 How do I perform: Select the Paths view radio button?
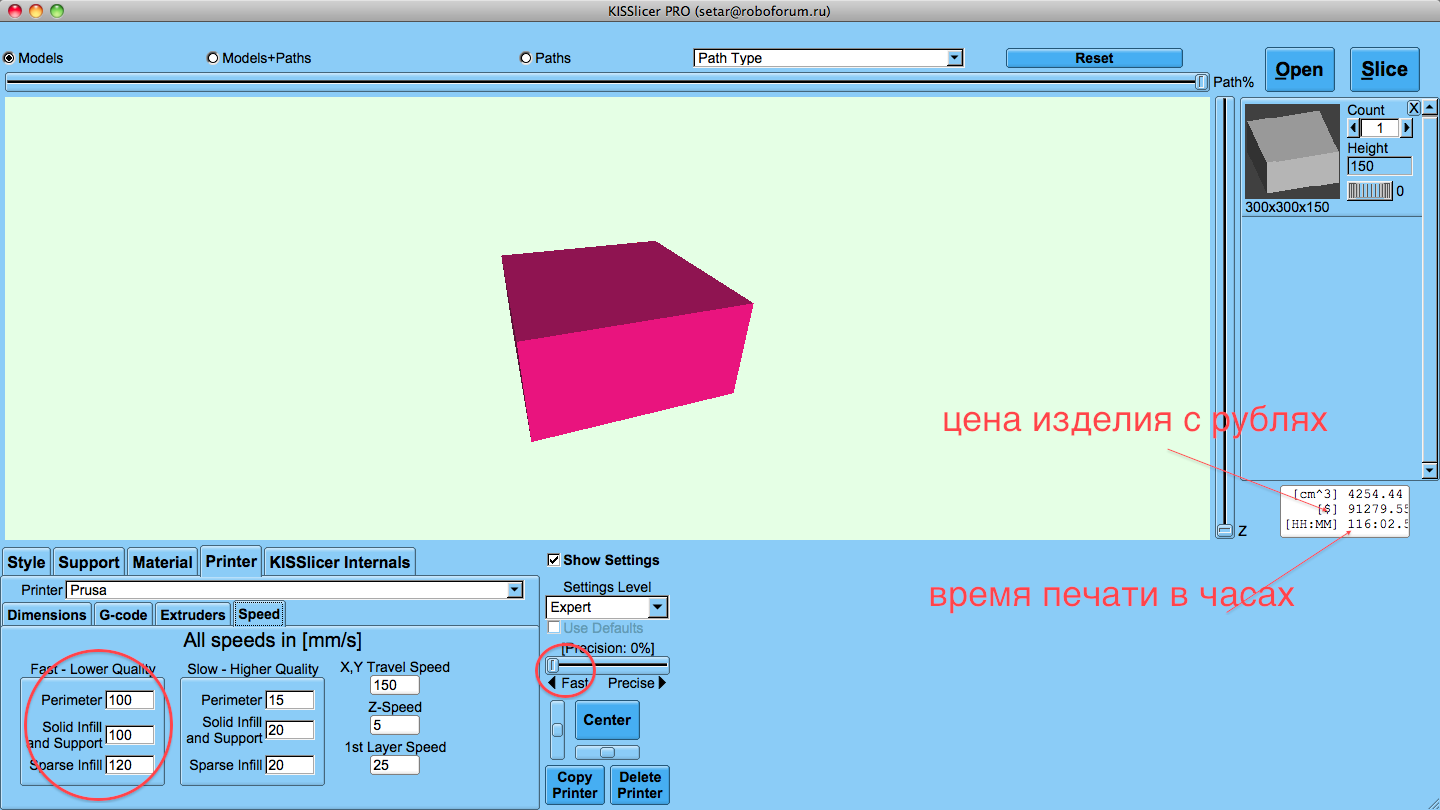tap(526, 58)
